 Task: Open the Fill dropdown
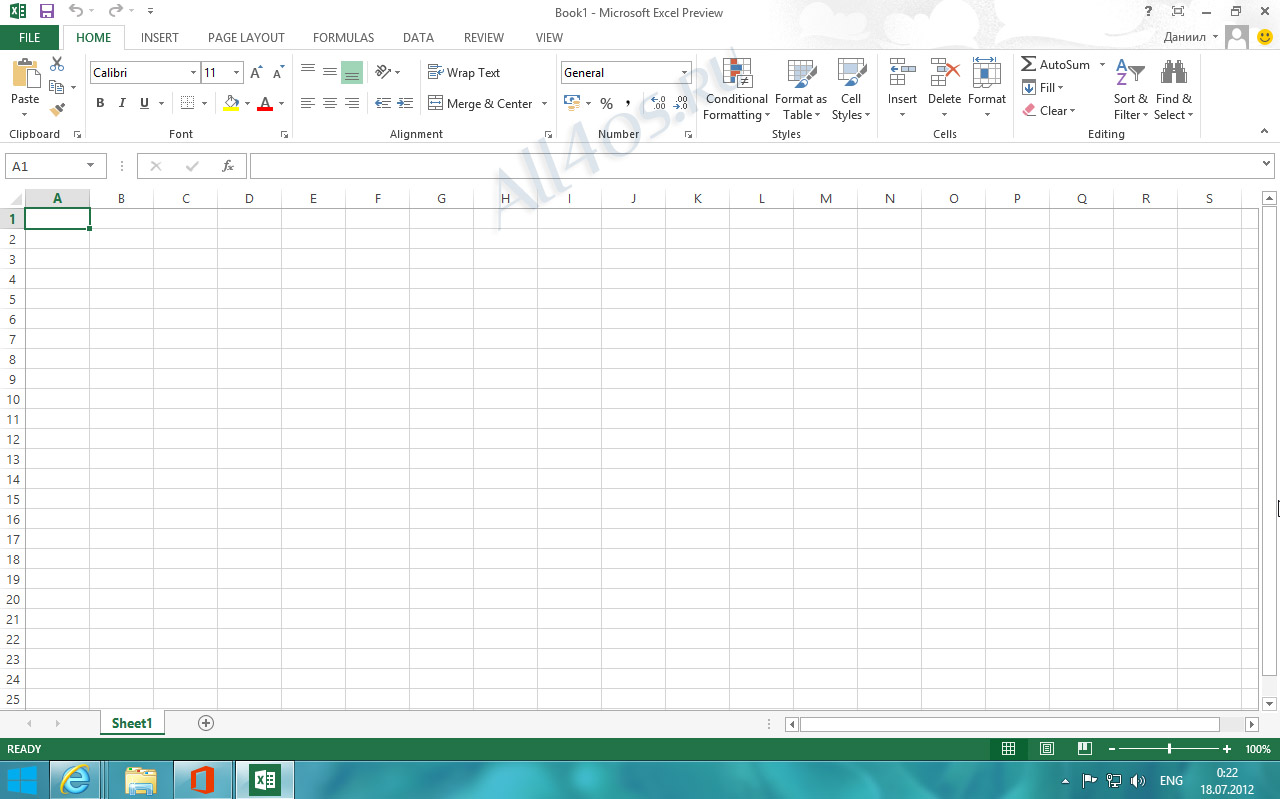coord(1043,87)
